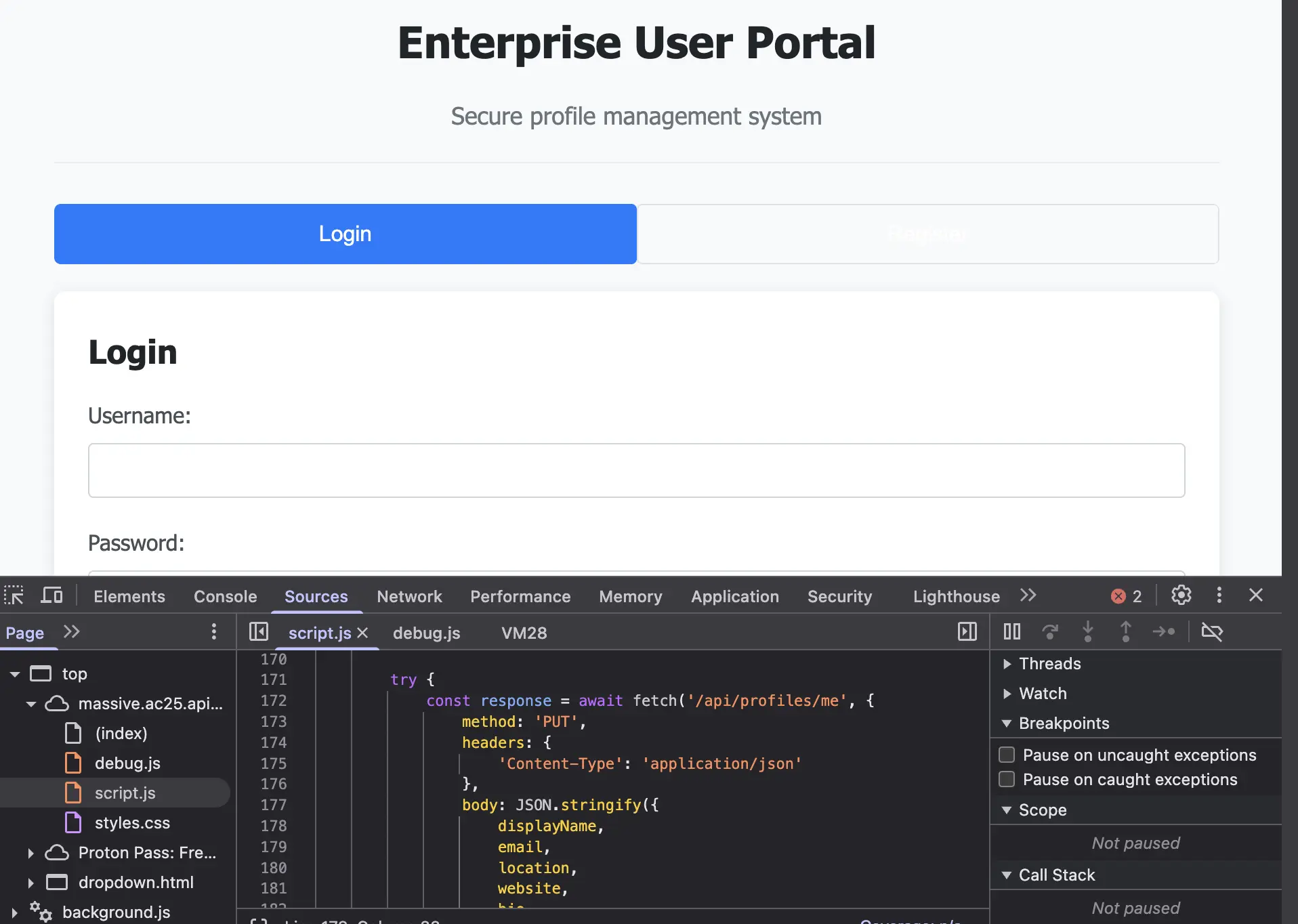
Task: Open the Network tab
Action: point(409,596)
